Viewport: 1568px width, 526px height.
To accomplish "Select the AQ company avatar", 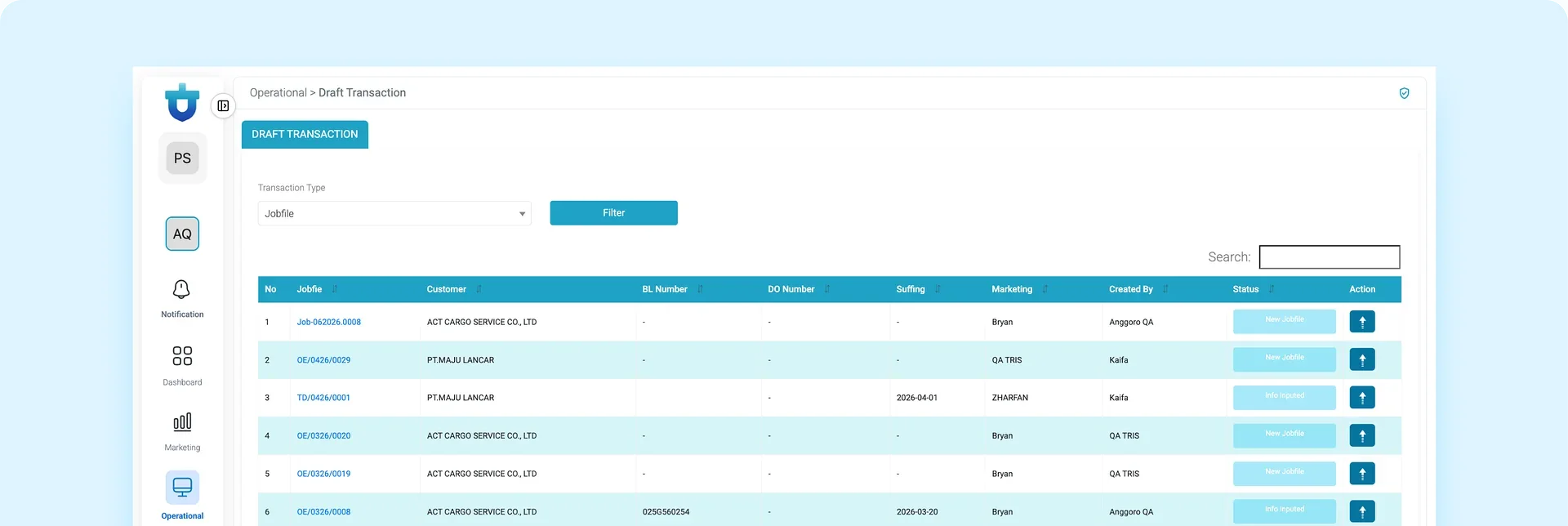I will pyautogui.click(x=182, y=234).
